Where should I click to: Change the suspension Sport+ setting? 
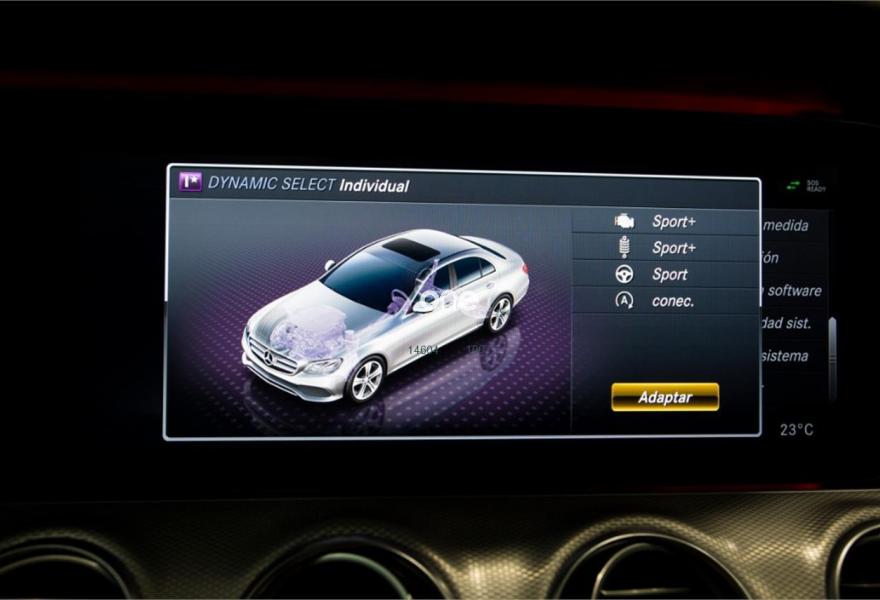(x=674, y=248)
